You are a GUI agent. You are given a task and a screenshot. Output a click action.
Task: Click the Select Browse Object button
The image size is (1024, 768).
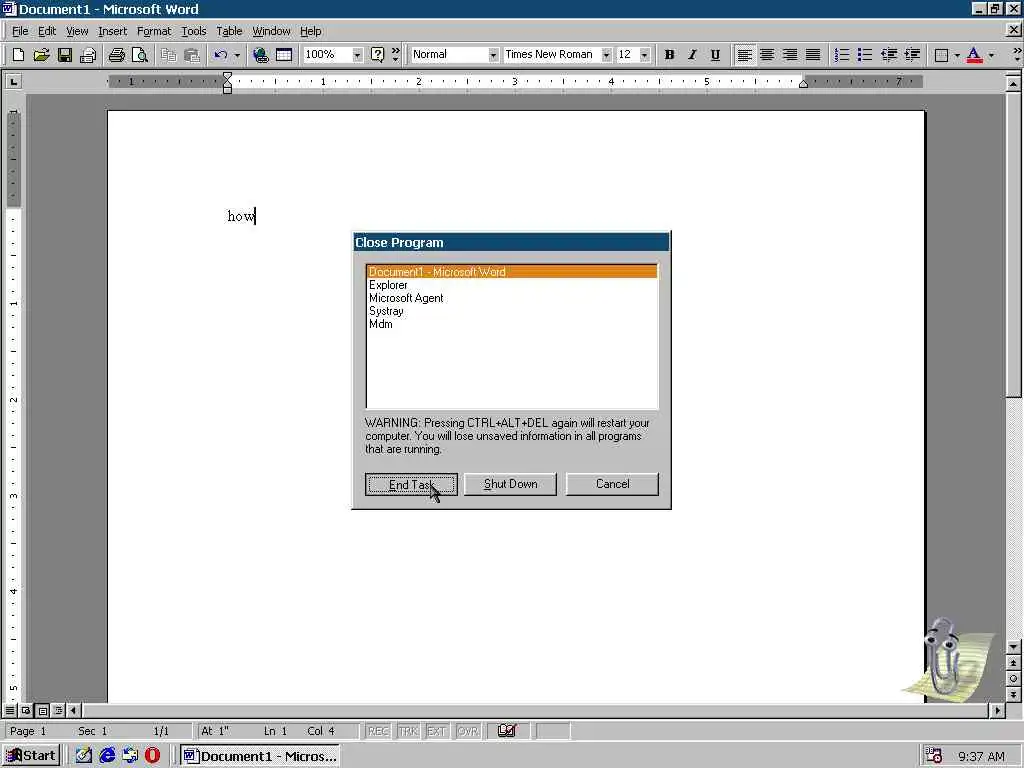(x=1013, y=679)
